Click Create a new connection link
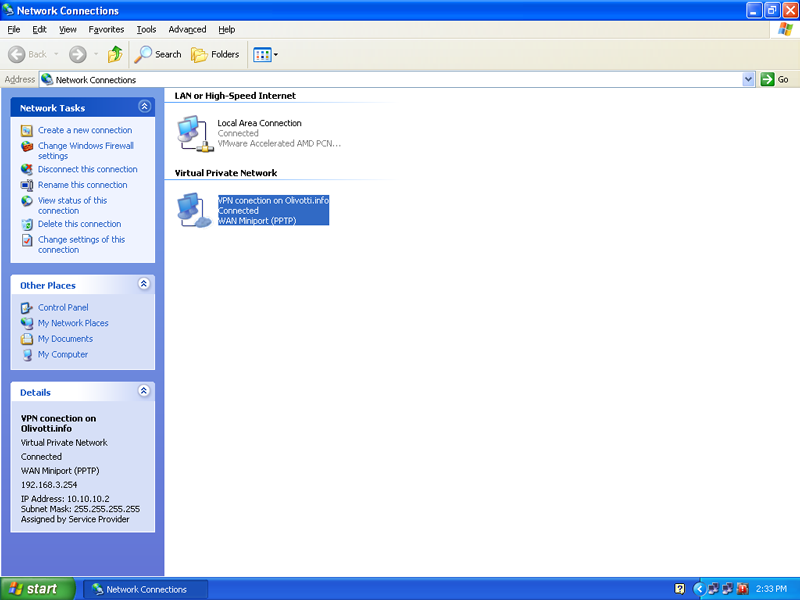 [85, 130]
